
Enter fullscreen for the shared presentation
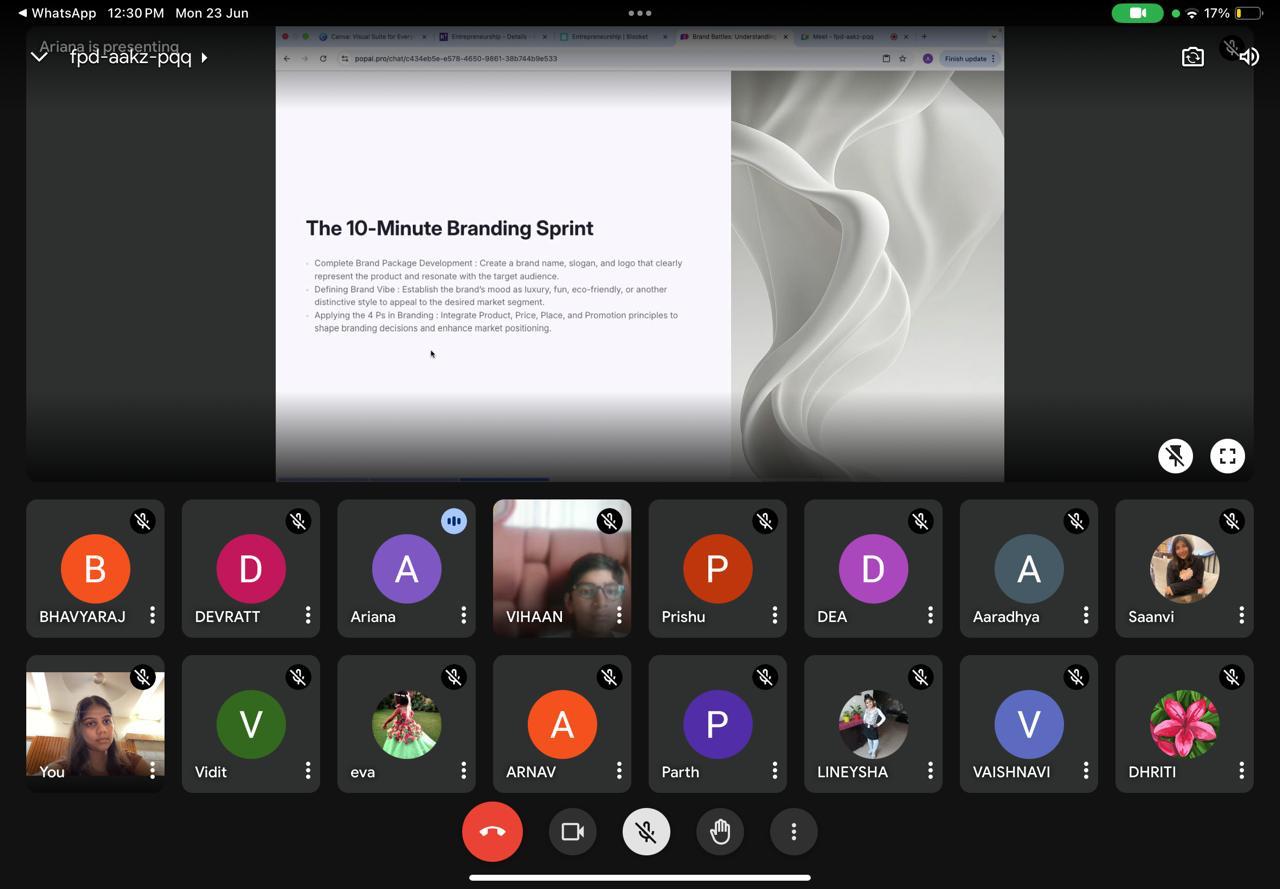click(x=1227, y=456)
